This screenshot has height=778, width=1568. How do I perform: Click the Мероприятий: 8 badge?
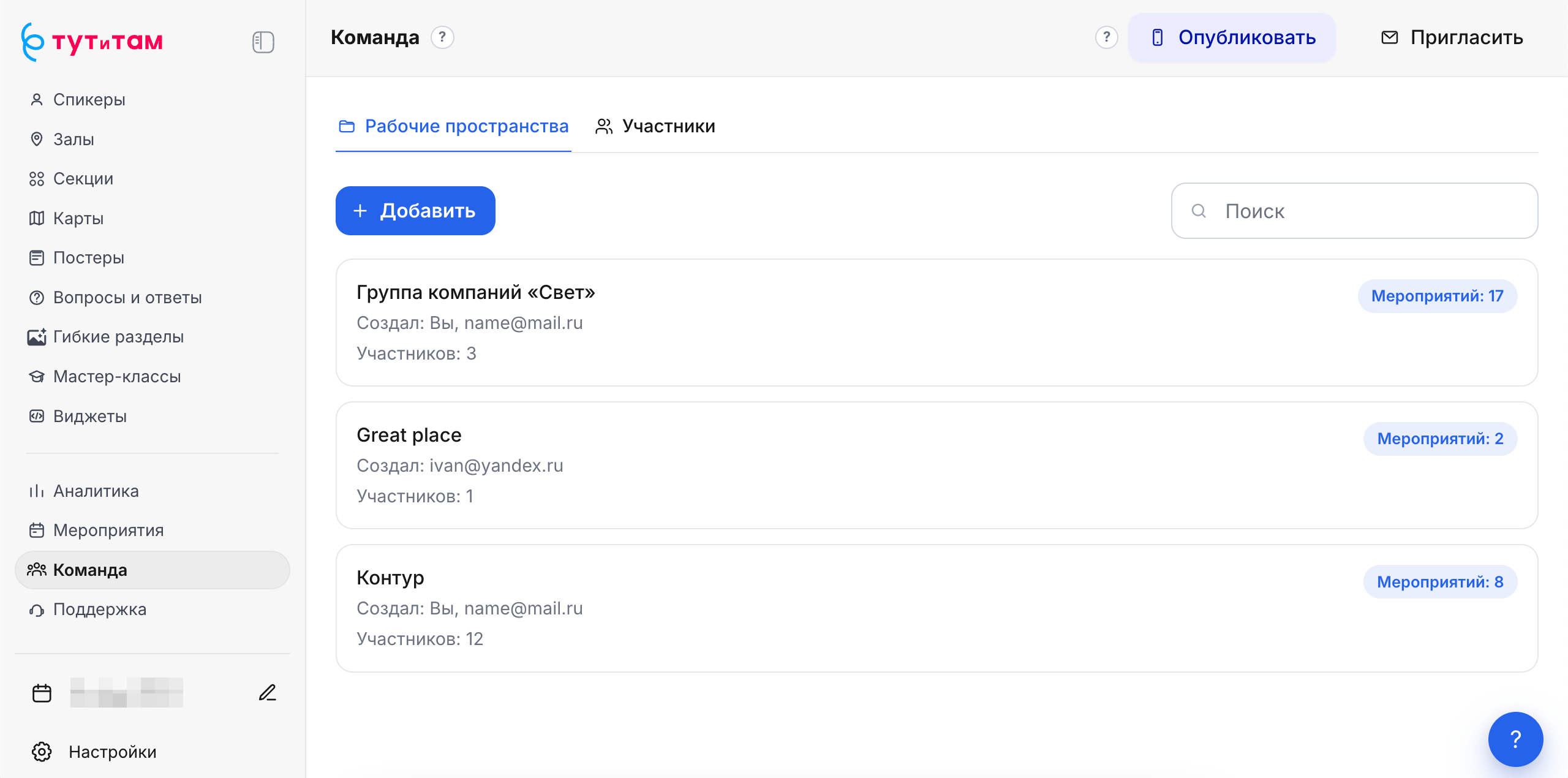1440,582
